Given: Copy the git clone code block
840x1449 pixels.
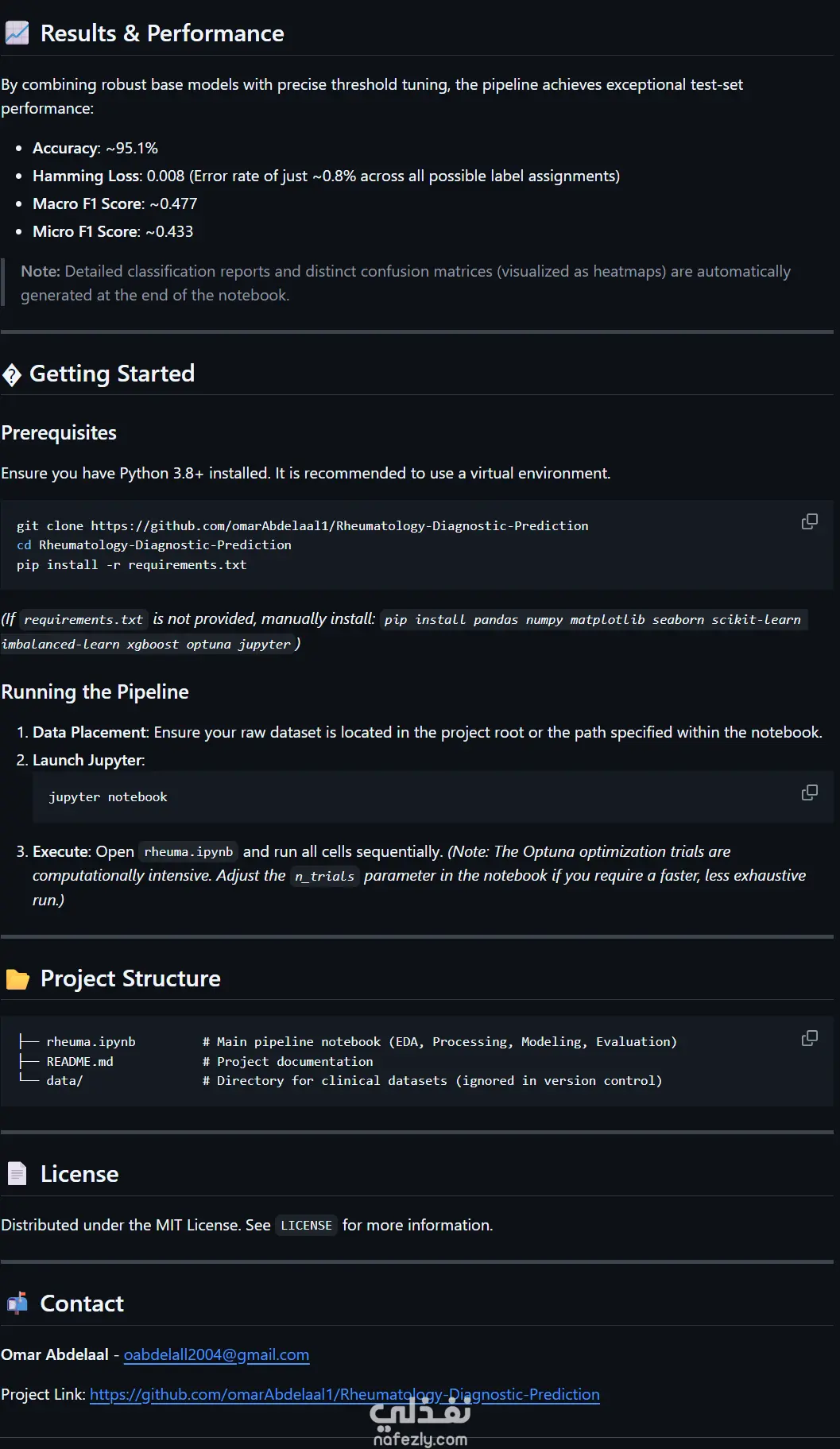Looking at the screenshot, I should pos(809,521).
